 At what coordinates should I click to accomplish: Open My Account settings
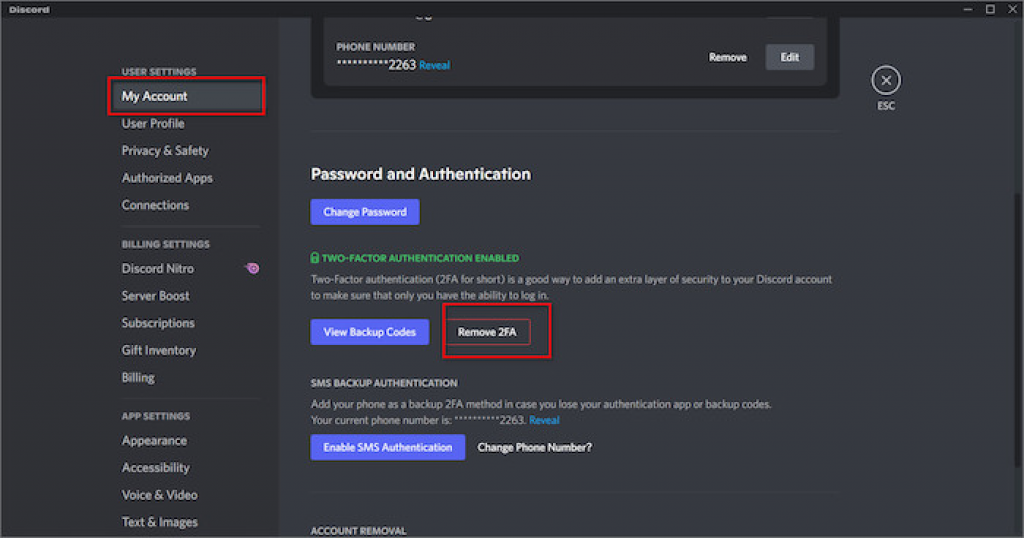187,96
